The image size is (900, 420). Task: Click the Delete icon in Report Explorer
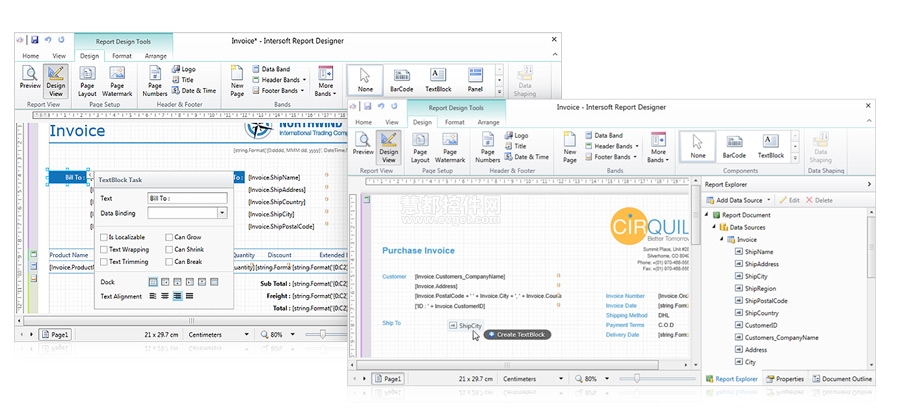click(809, 200)
